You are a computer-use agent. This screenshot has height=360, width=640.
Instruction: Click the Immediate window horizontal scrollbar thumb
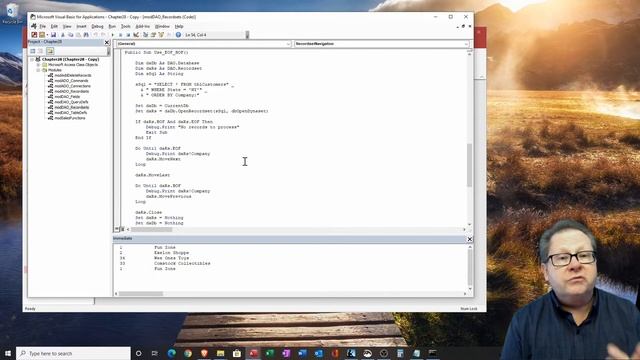coord(141,293)
